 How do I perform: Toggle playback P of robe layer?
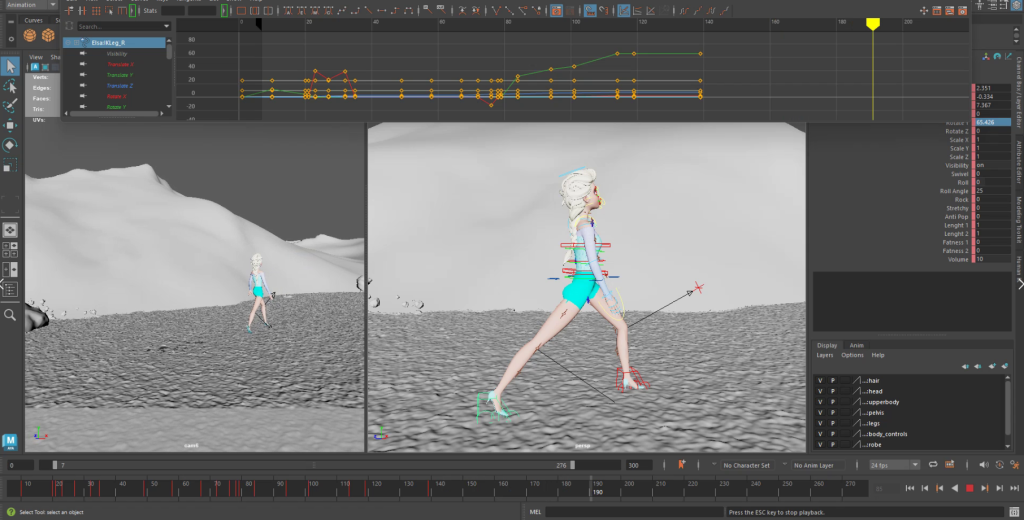click(833, 444)
